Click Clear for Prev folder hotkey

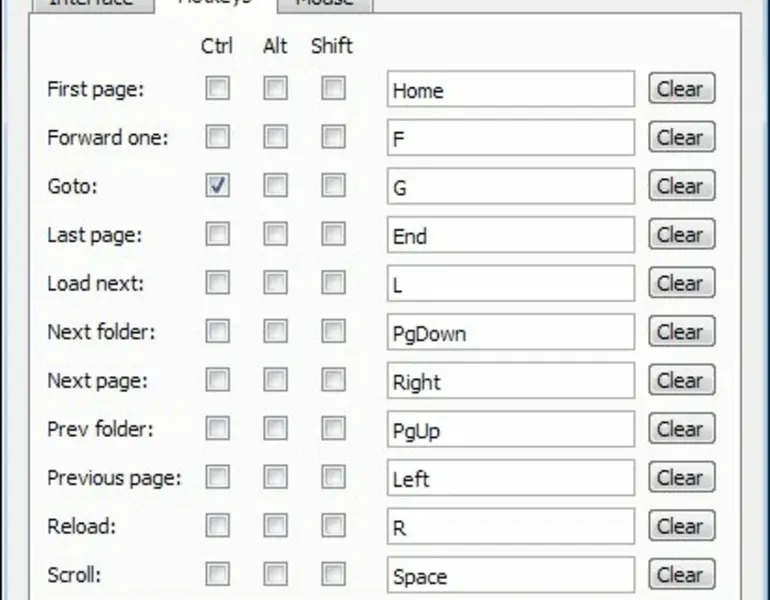(680, 429)
